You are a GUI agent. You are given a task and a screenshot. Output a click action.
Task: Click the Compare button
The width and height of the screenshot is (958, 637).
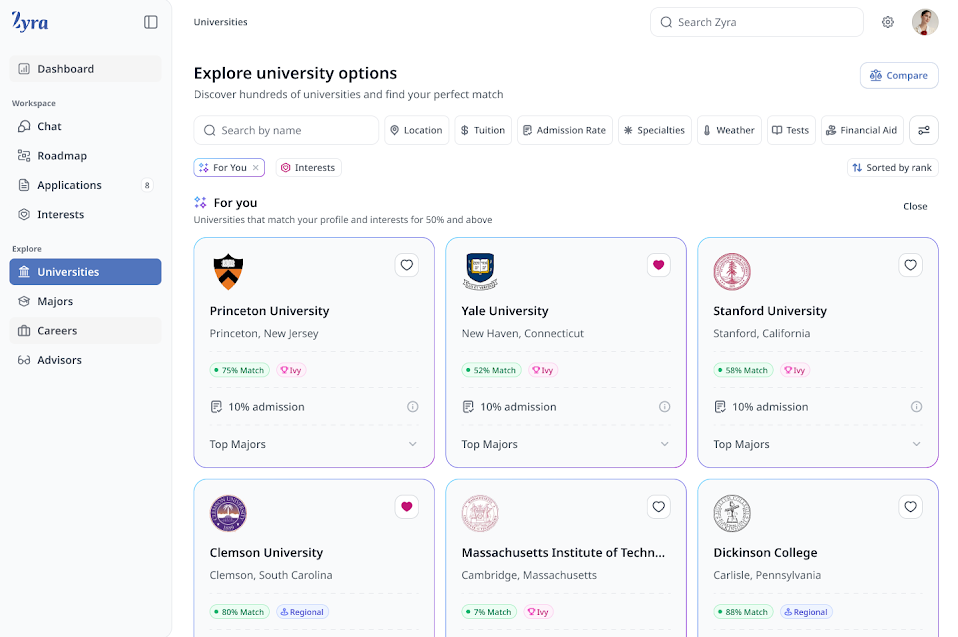pyautogui.click(x=899, y=76)
